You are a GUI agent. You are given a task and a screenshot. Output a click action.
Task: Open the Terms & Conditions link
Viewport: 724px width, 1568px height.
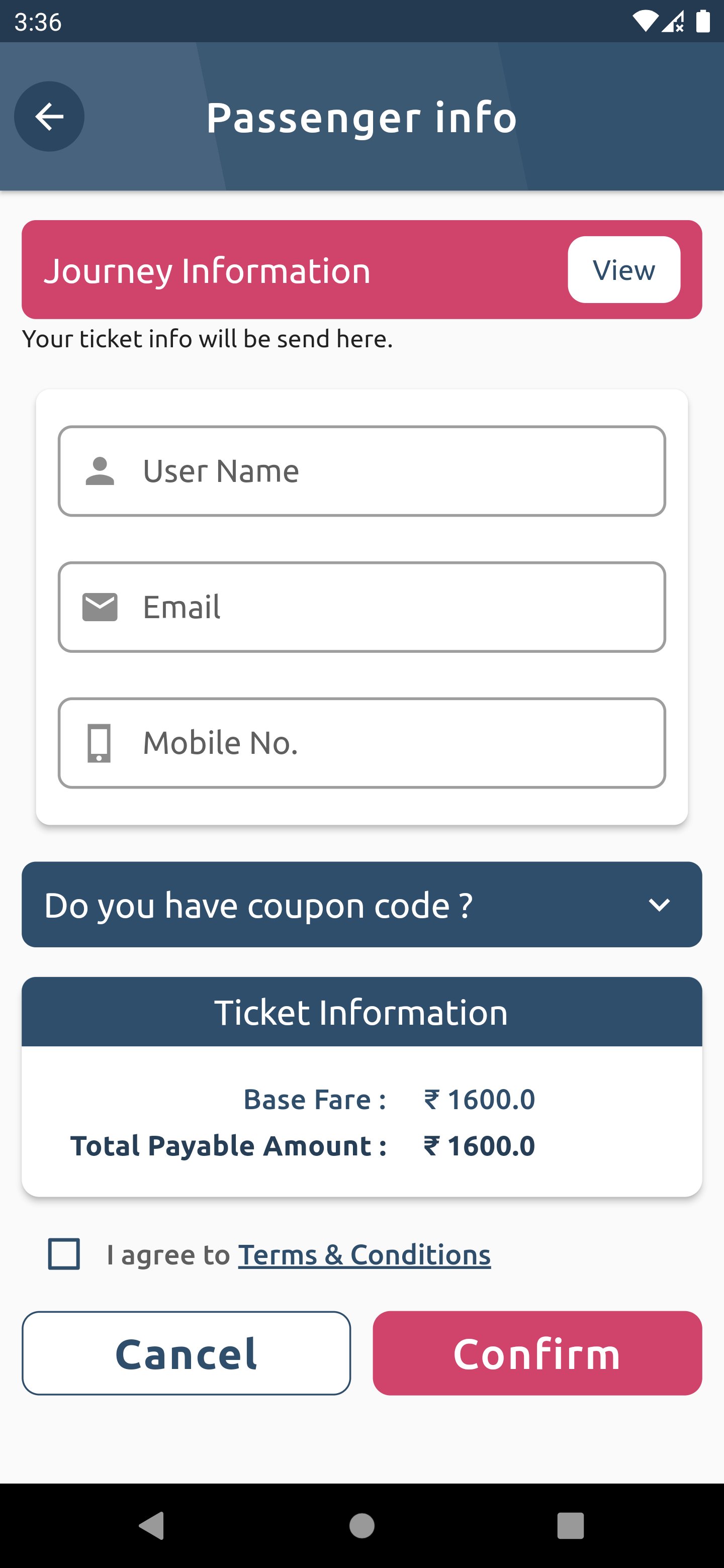point(364,1254)
